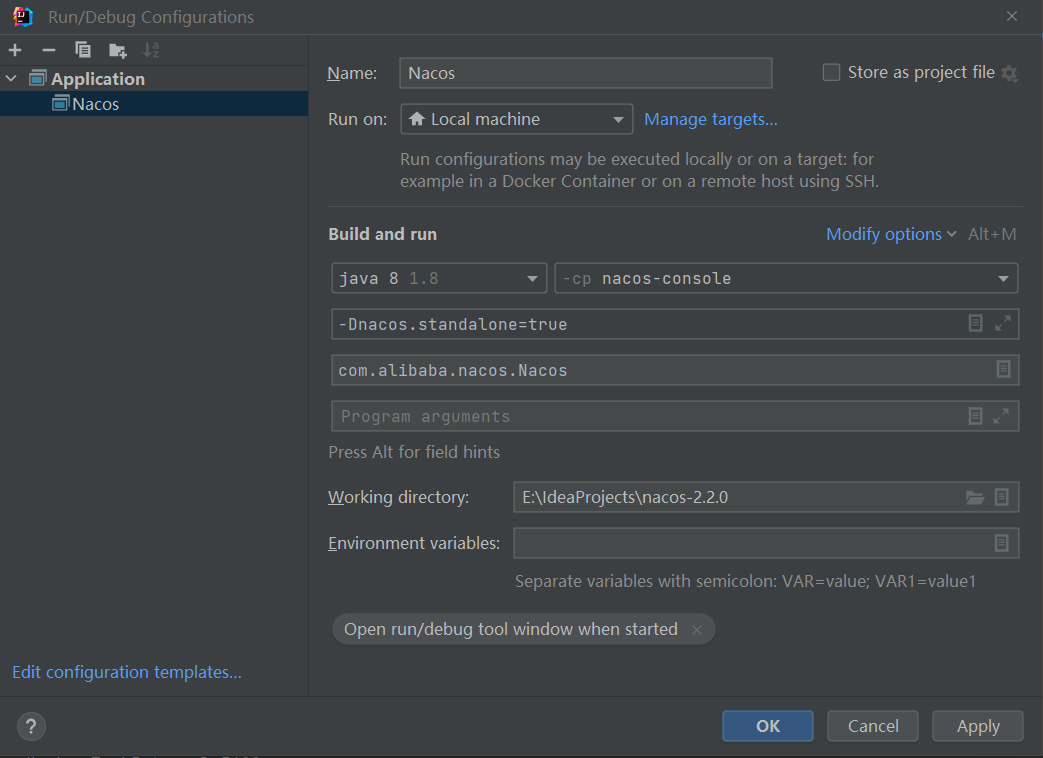Collapse the Application tree node

[11, 78]
